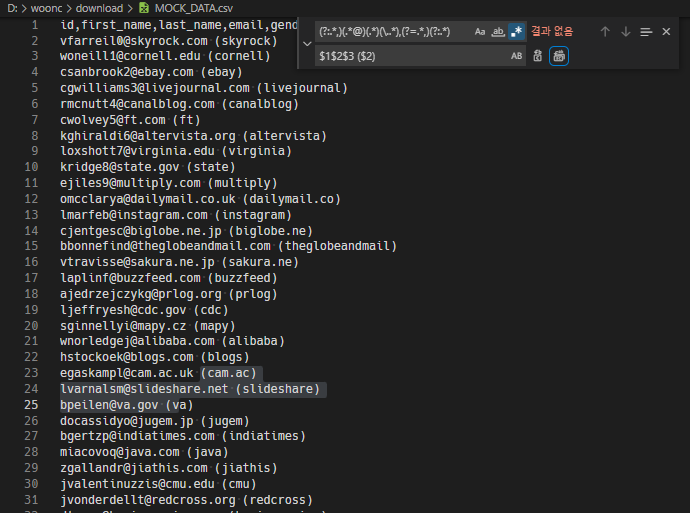Close the find and replace widget
690x513 pixels.
point(666,32)
